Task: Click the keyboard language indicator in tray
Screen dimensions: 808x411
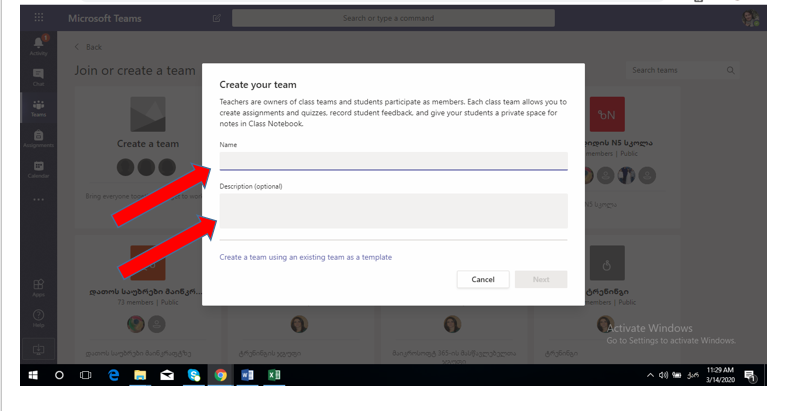Action: click(693, 375)
